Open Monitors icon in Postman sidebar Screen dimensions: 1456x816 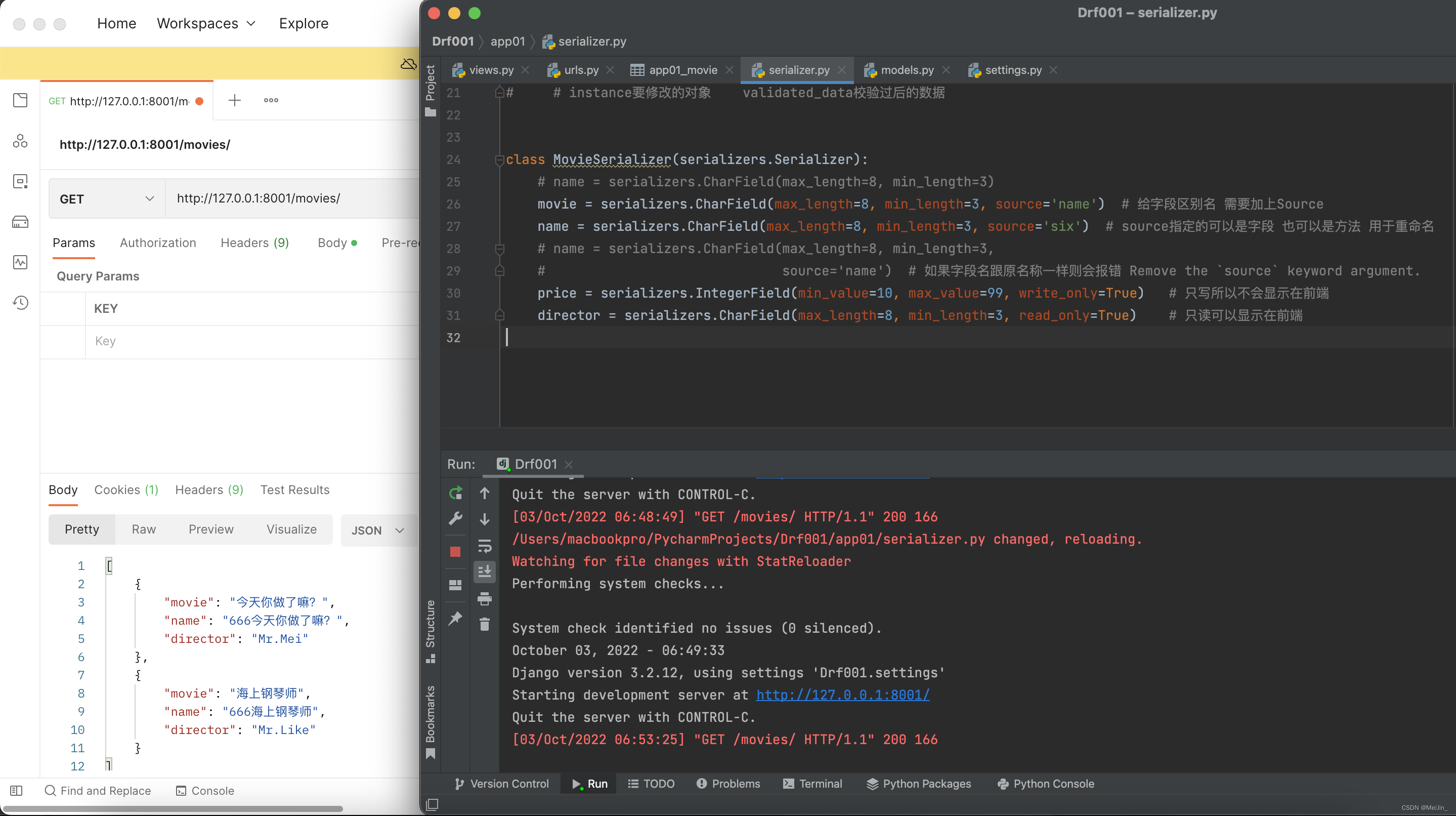[x=20, y=262]
